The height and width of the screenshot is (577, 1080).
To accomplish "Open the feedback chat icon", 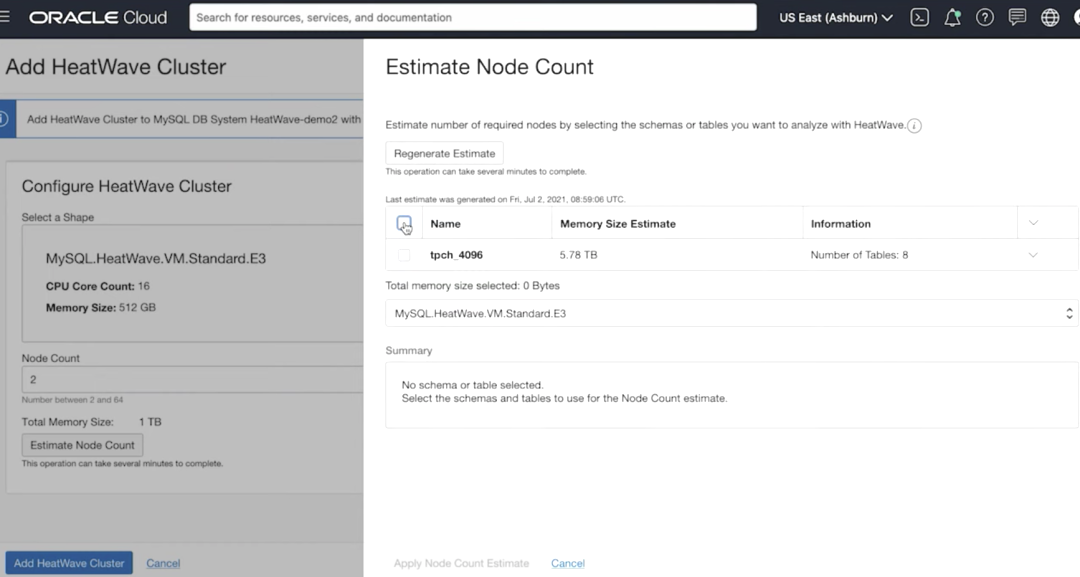I will 1018,17.
